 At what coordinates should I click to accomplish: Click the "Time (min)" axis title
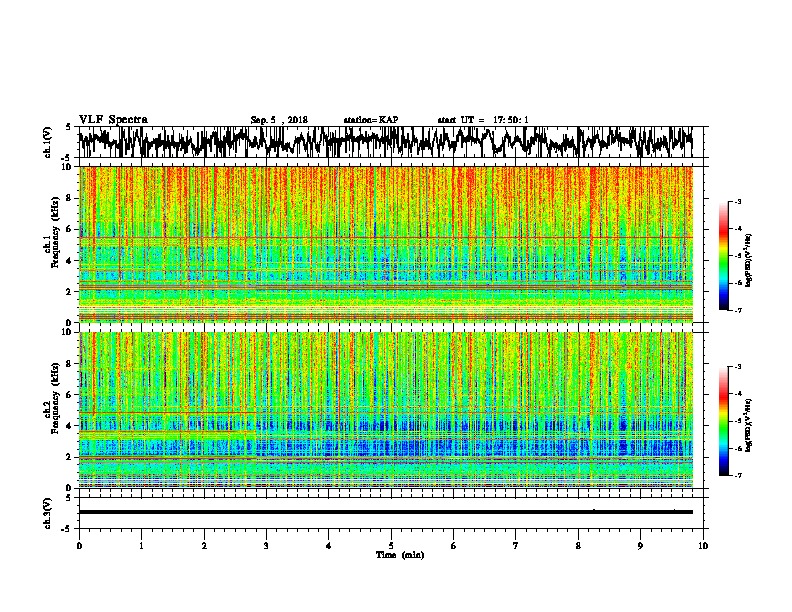coord(400,555)
